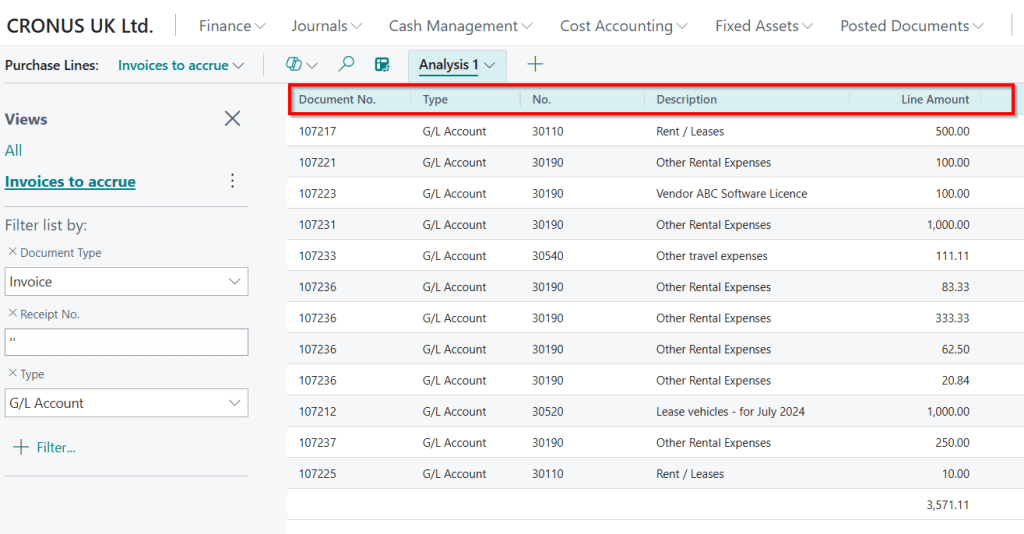Open the Copilot icon dropdown

[301, 65]
